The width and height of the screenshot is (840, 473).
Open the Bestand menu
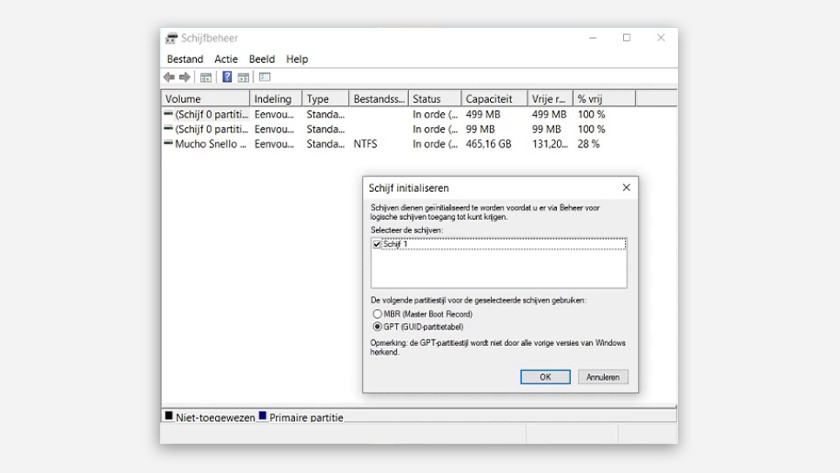(185, 59)
